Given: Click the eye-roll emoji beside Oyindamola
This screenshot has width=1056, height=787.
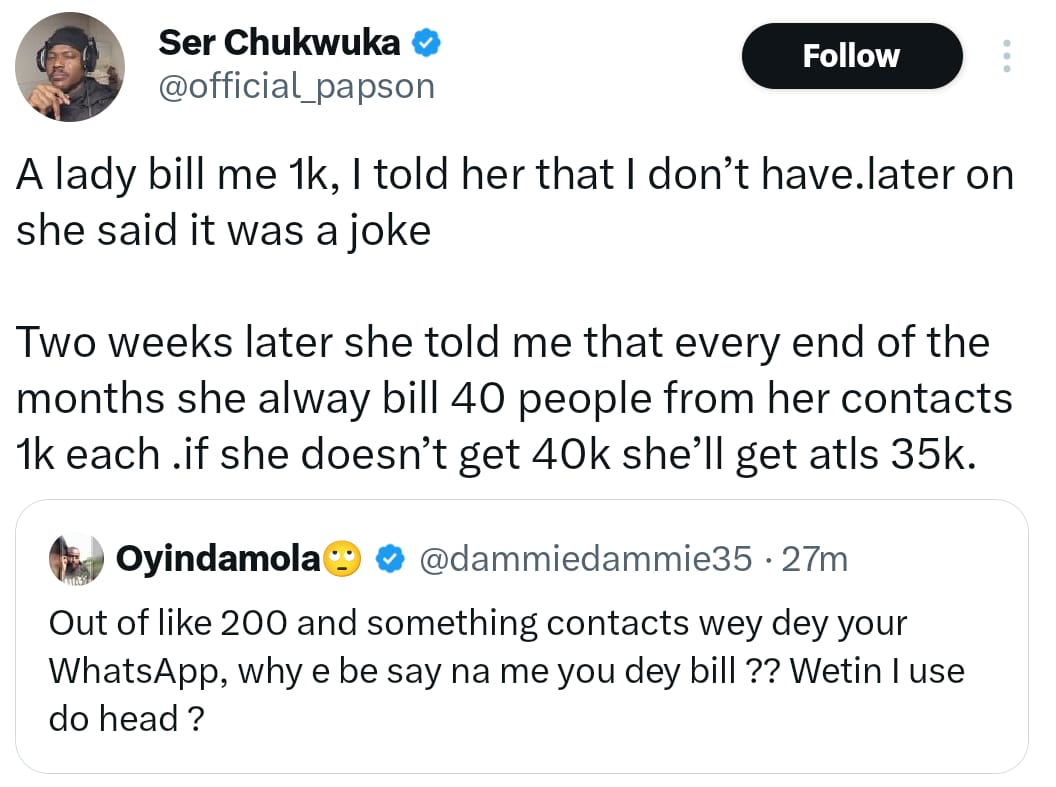Looking at the screenshot, I should pos(342,560).
